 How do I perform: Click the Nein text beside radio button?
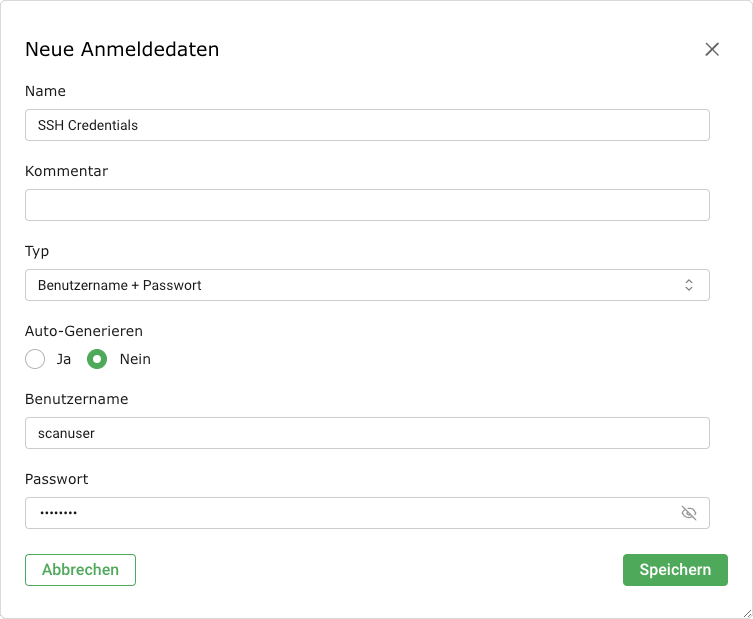135,359
